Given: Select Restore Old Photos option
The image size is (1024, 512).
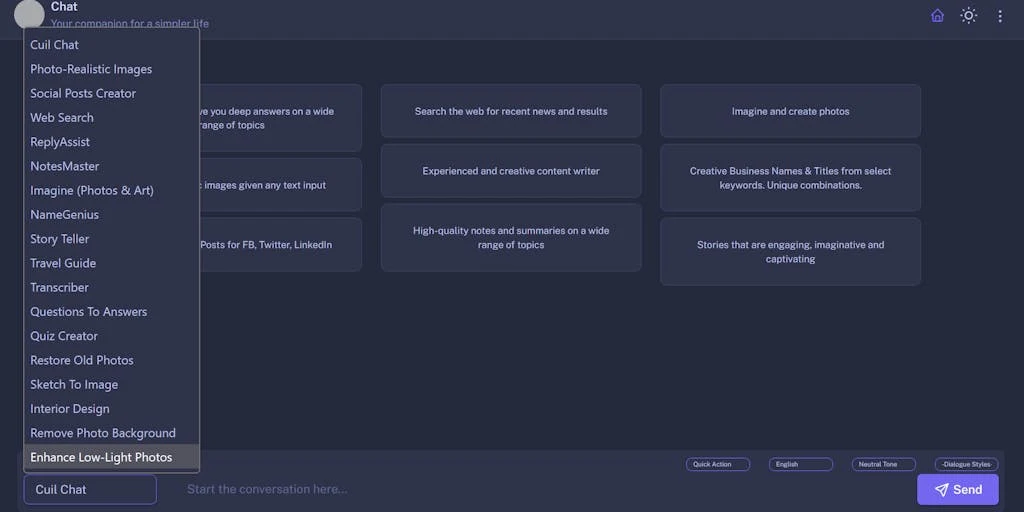Looking at the screenshot, I should (111, 360).
